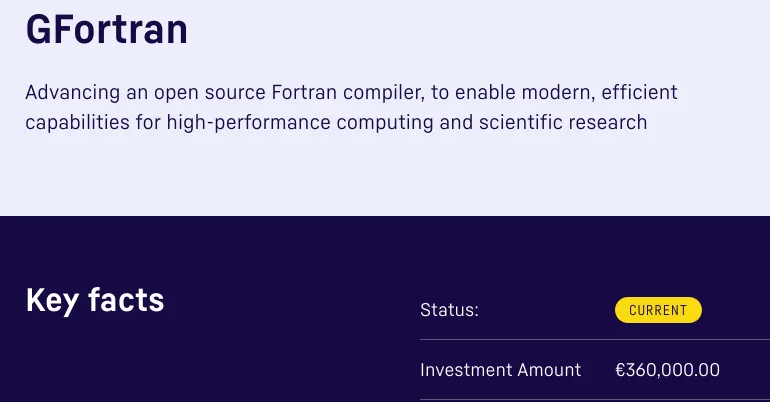This screenshot has height=402, width=770.
Task: Click the yellow CURRENT status badge
Action: pos(658,310)
